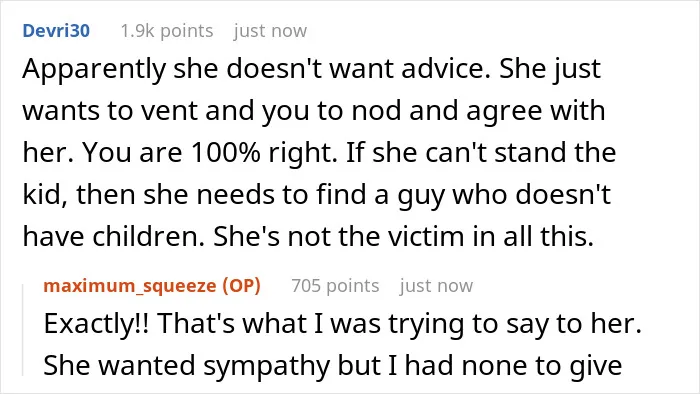
Task: Click the (OP) badge beside maximum_squeeze
Action: point(241,286)
